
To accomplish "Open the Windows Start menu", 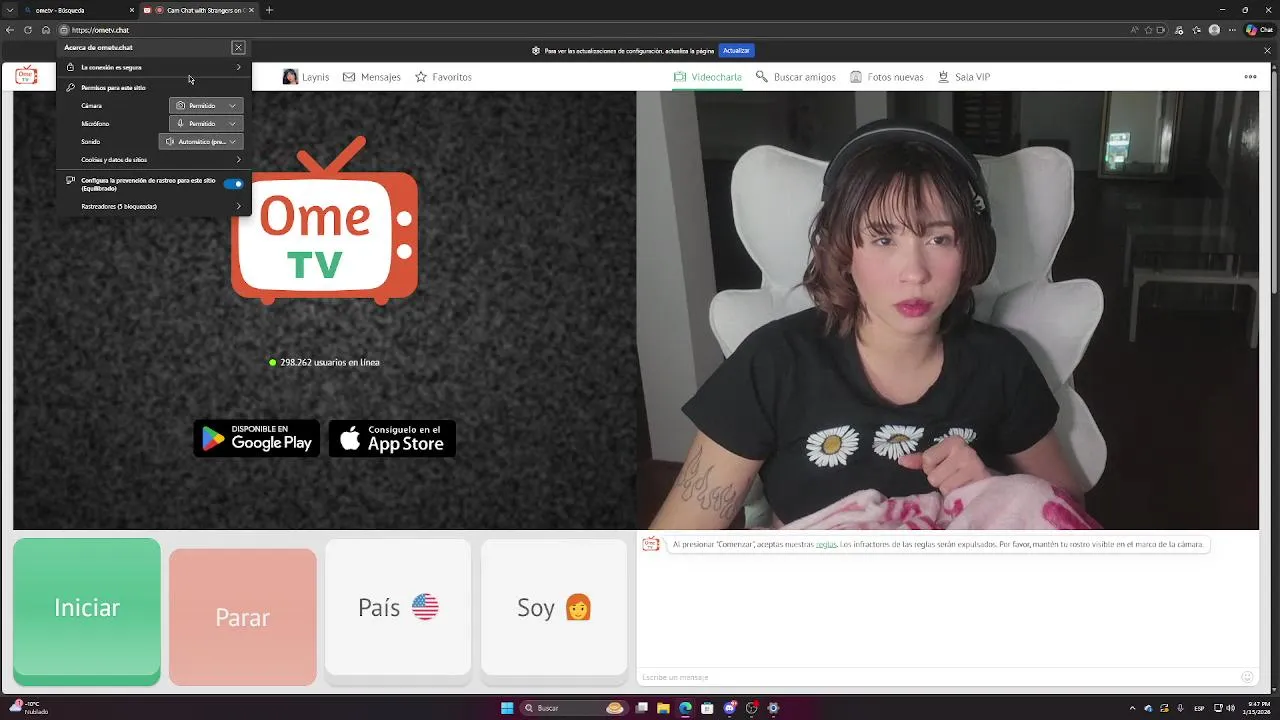I will 507,708.
